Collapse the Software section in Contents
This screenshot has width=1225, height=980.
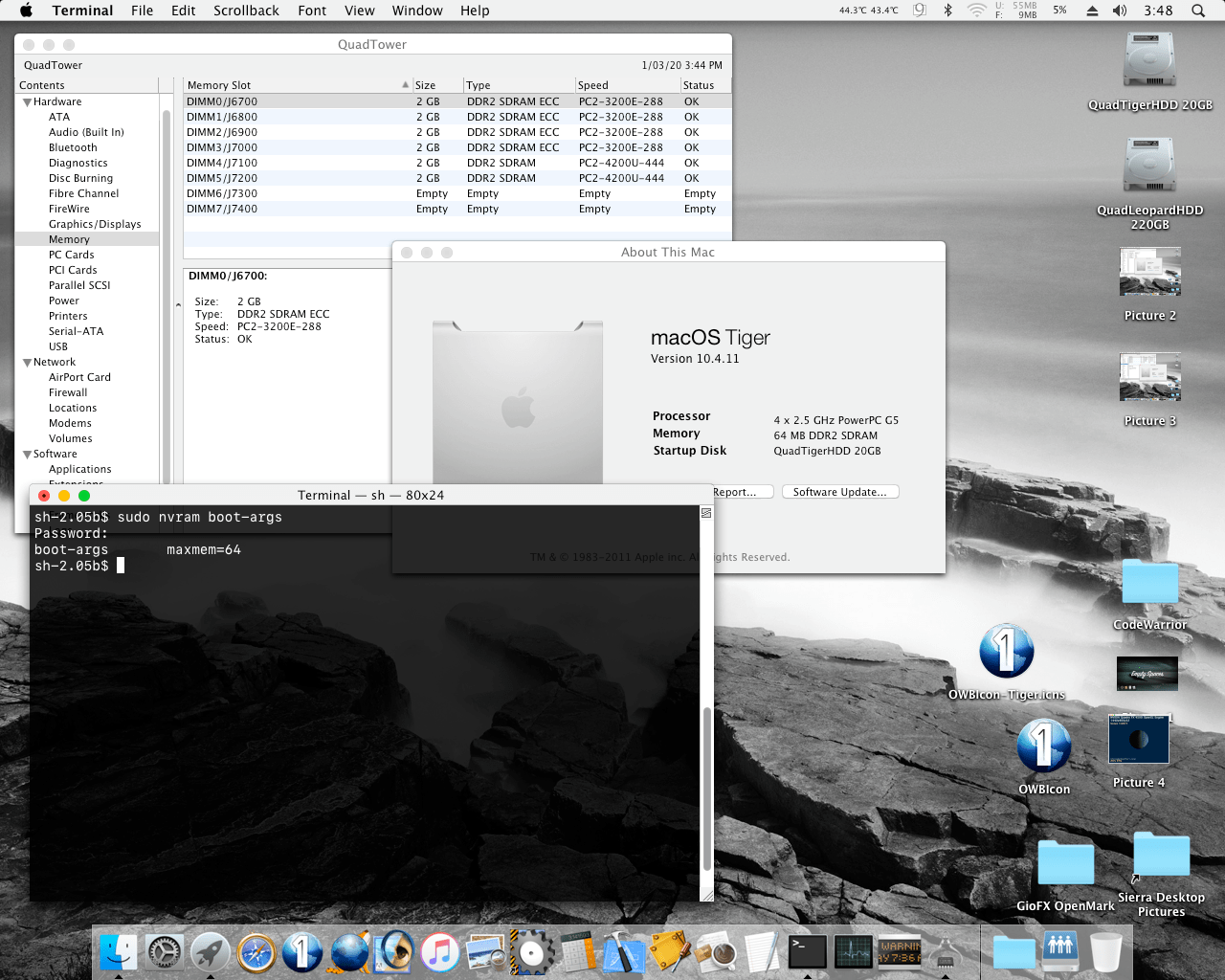coord(28,455)
